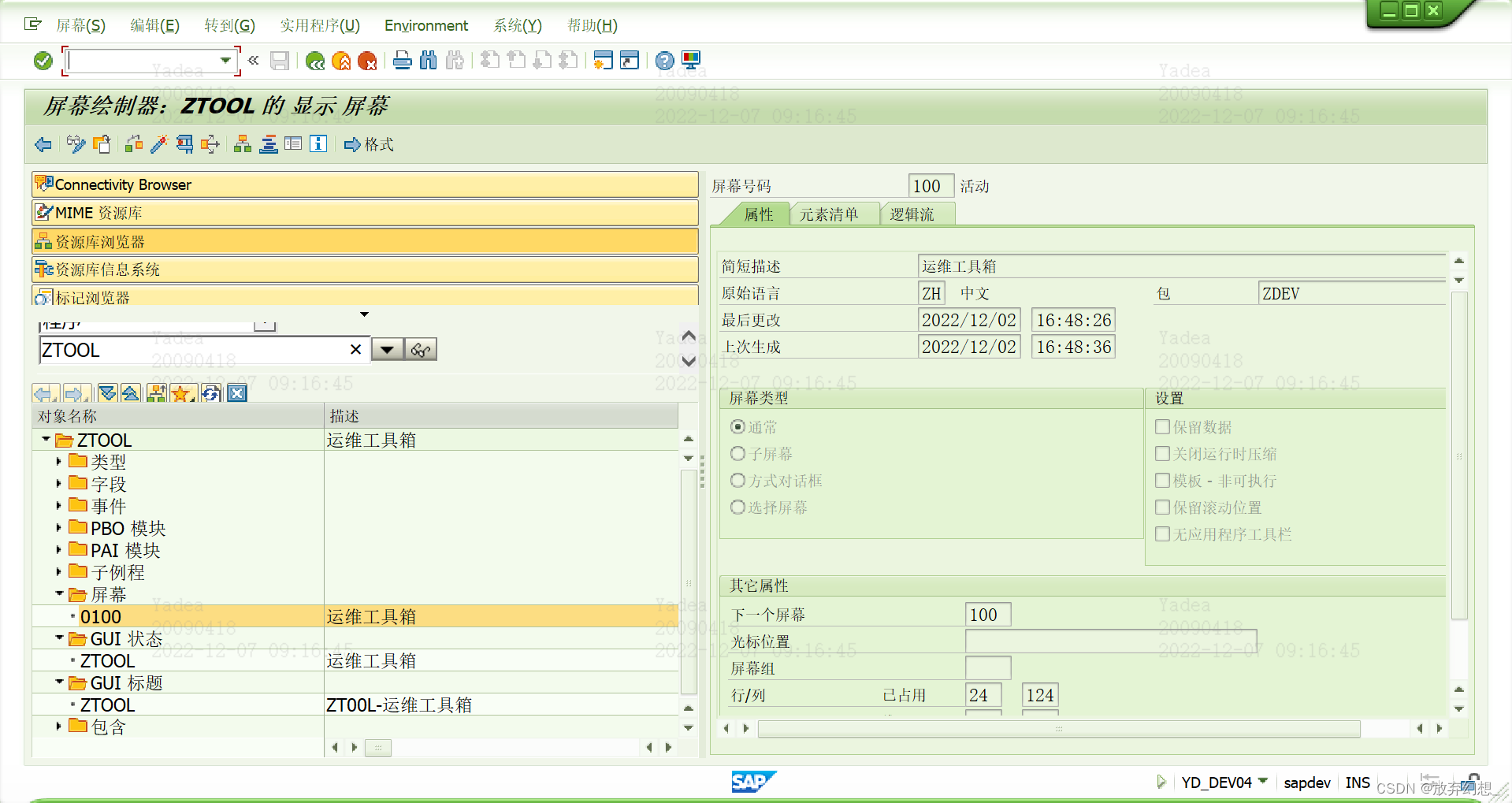Click the Activate magic wand icon
This screenshot has width=1512, height=803.
[x=159, y=144]
